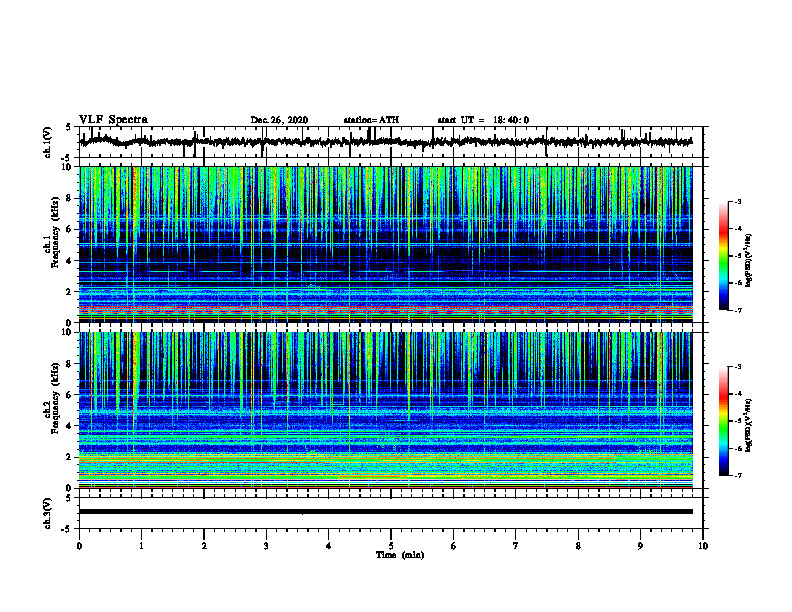Click the "ch.3(V)" axis label
This screenshot has width=792, height=612.
48,513
